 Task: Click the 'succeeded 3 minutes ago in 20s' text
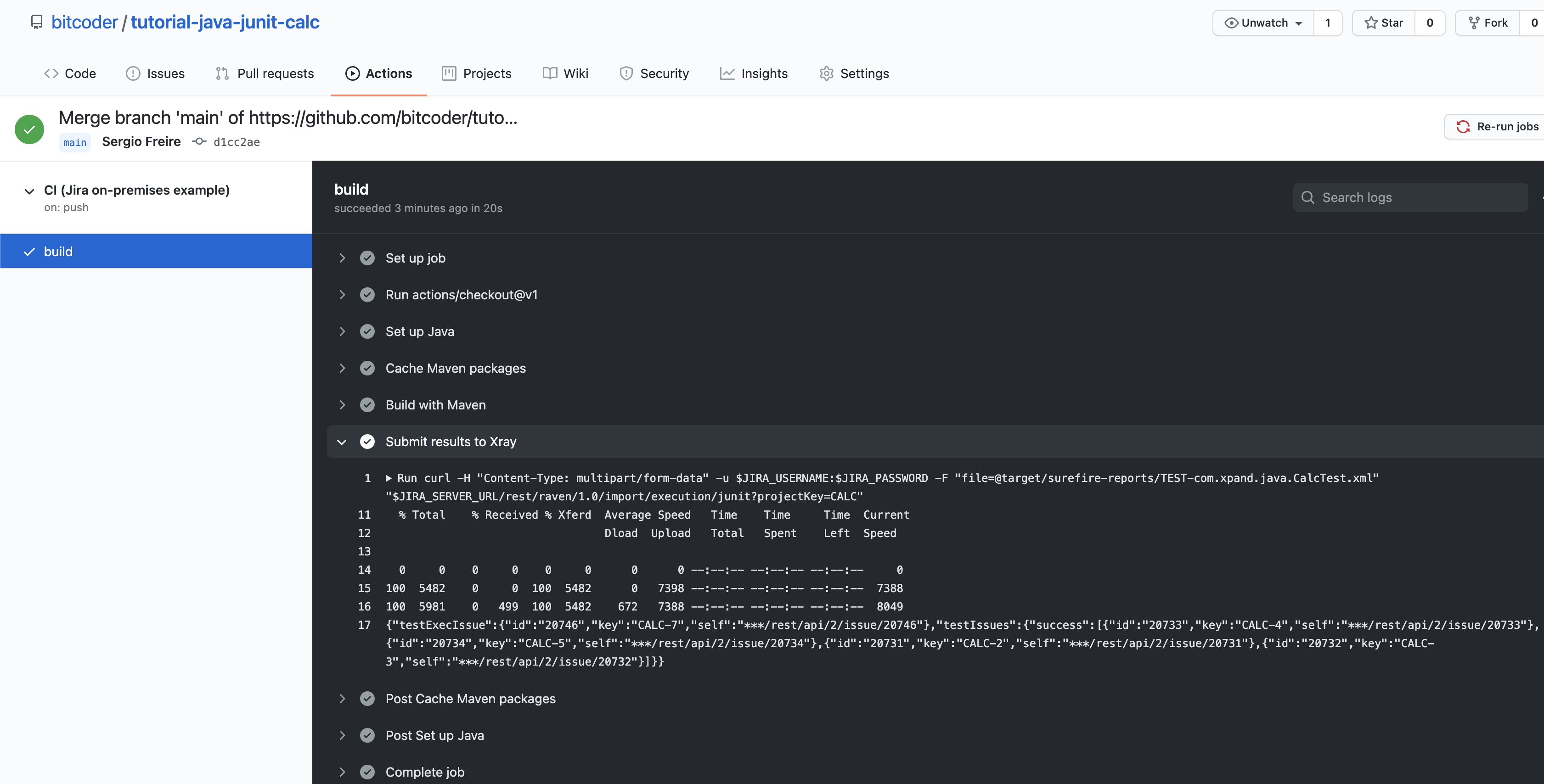pos(418,208)
